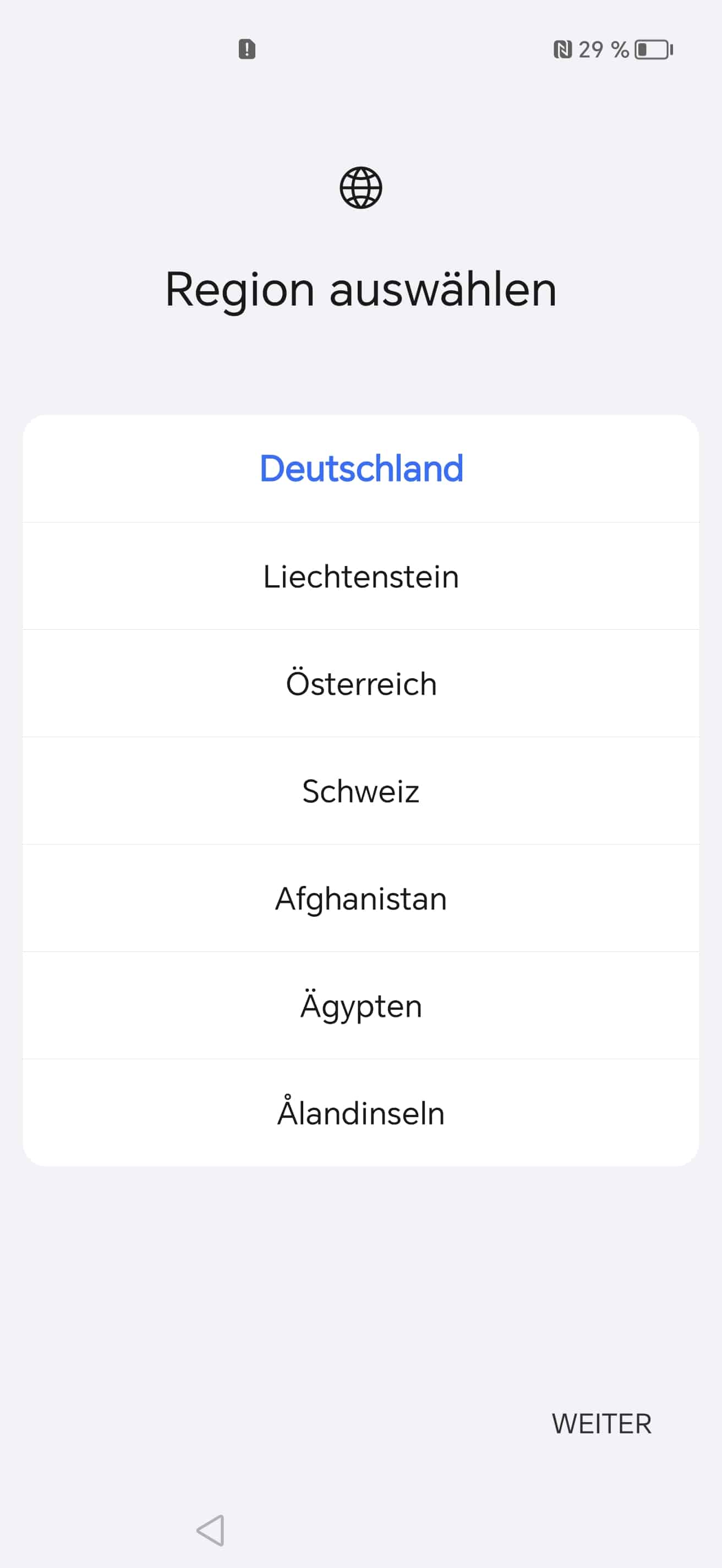
Task: Select the blue highlighted region entry
Action: click(x=360, y=468)
